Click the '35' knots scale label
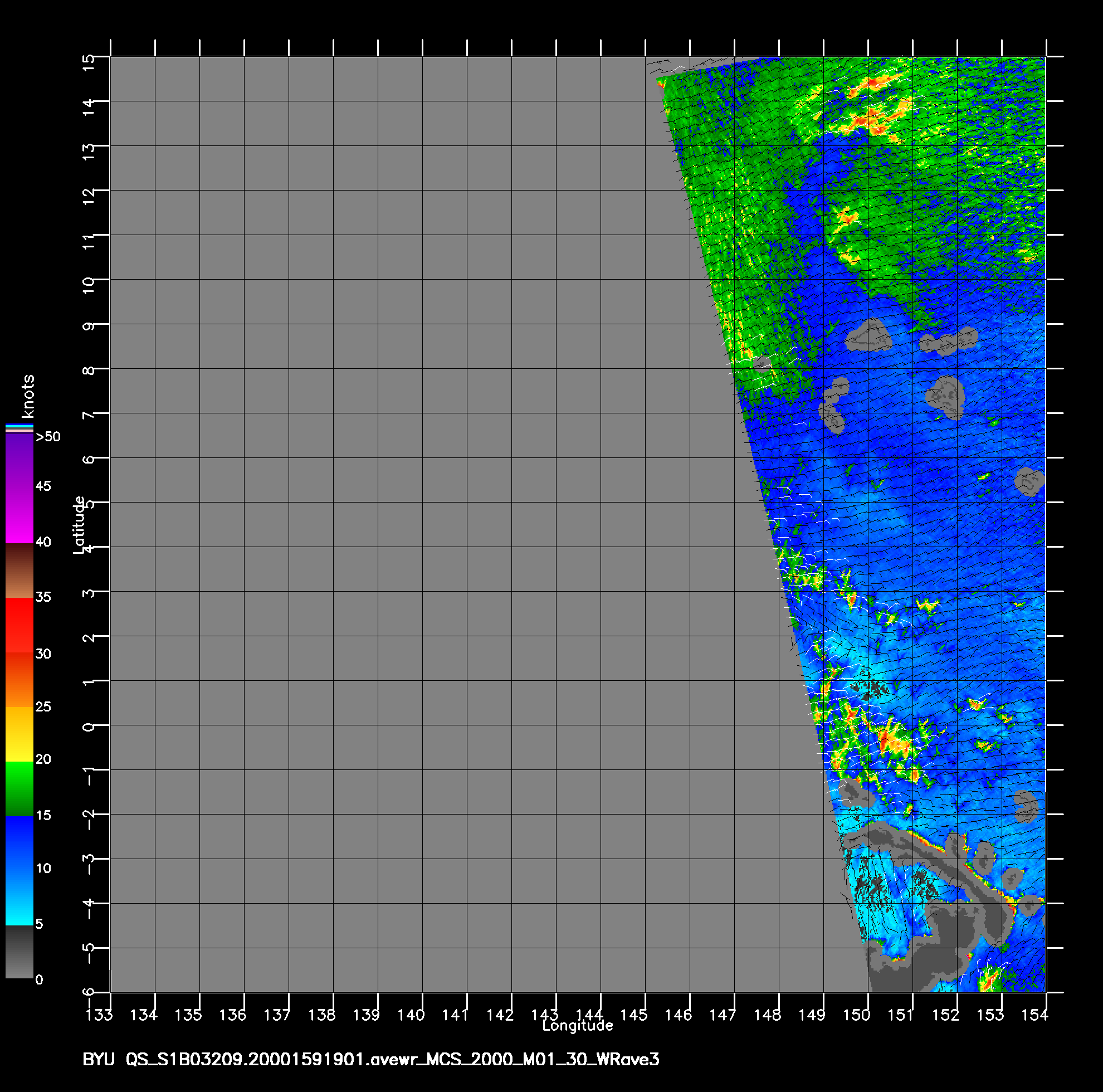 coord(43,597)
